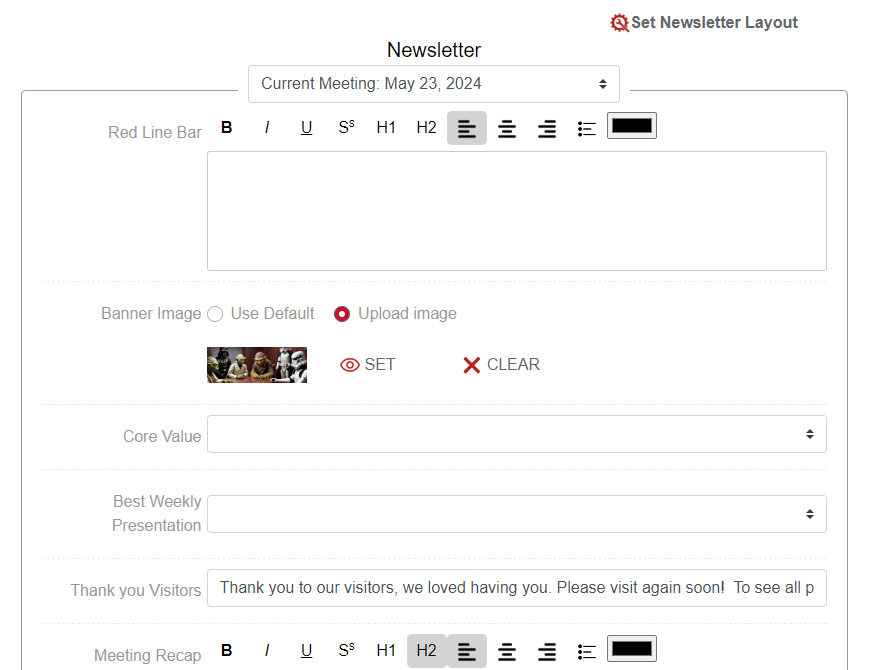Click the banner image thumbnail

tap(257, 365)
